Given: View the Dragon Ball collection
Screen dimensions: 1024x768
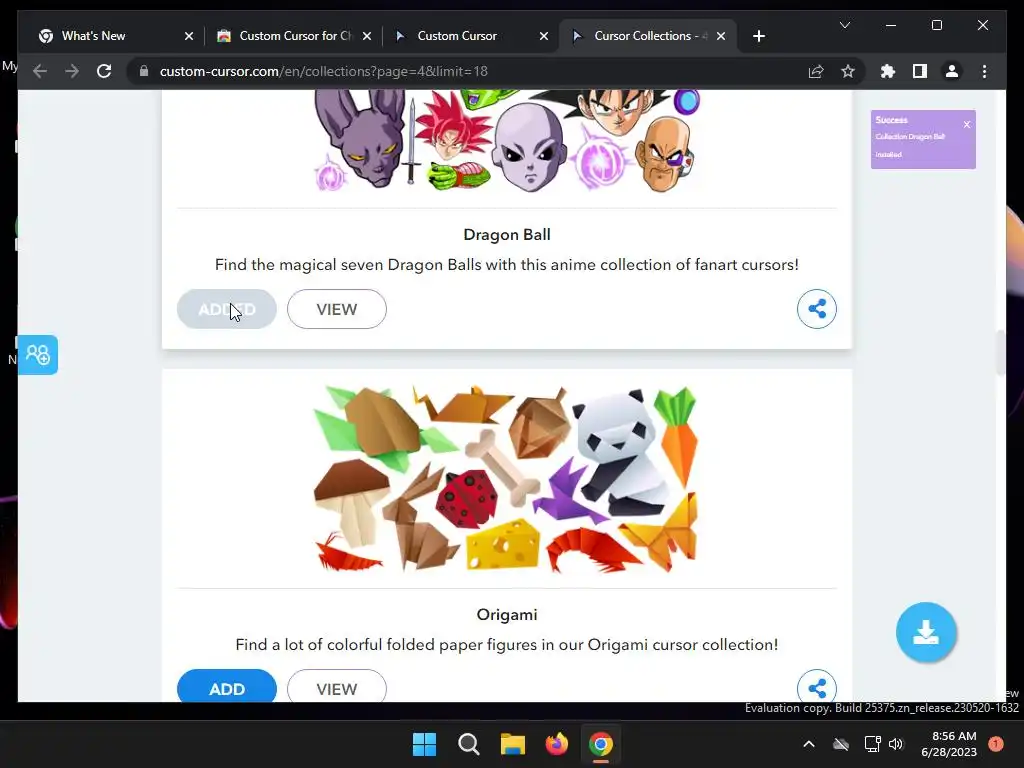Looking at the screenshot, I should pyautogui.click(x=337, y=309).
